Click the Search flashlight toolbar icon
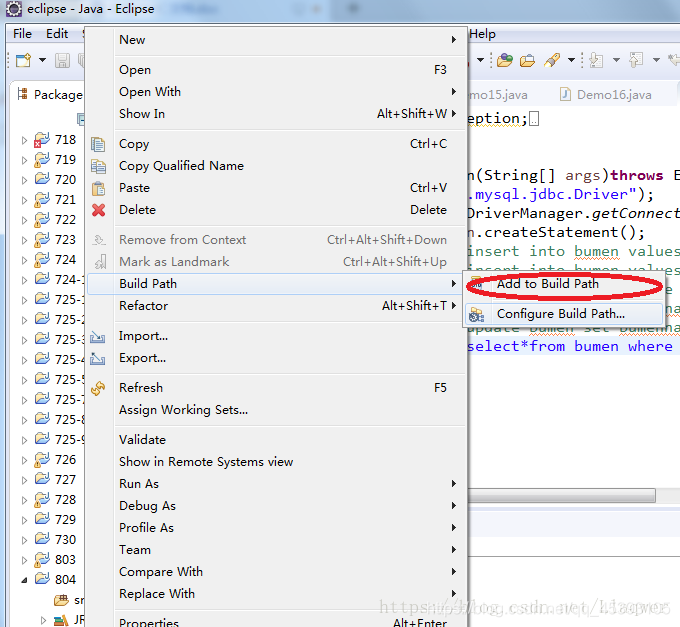Image resolution: width=680 pixels, height=627 pixels. pyautogui.click(x=552, y=60)
